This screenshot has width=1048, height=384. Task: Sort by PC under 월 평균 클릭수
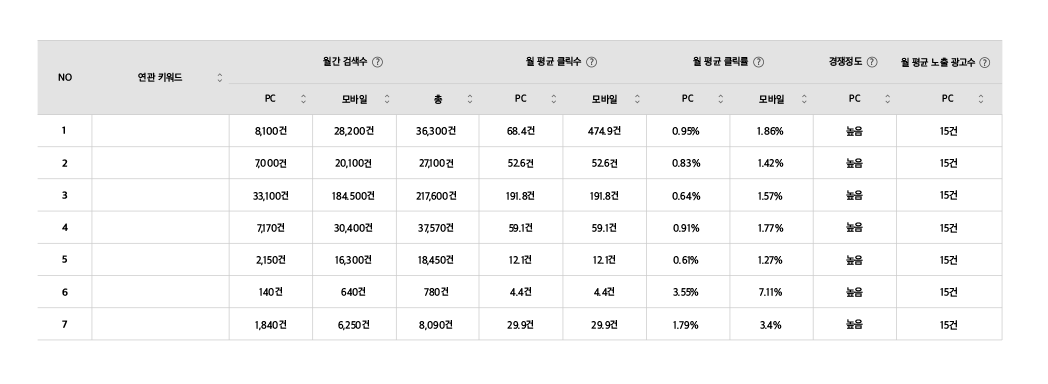553,100
